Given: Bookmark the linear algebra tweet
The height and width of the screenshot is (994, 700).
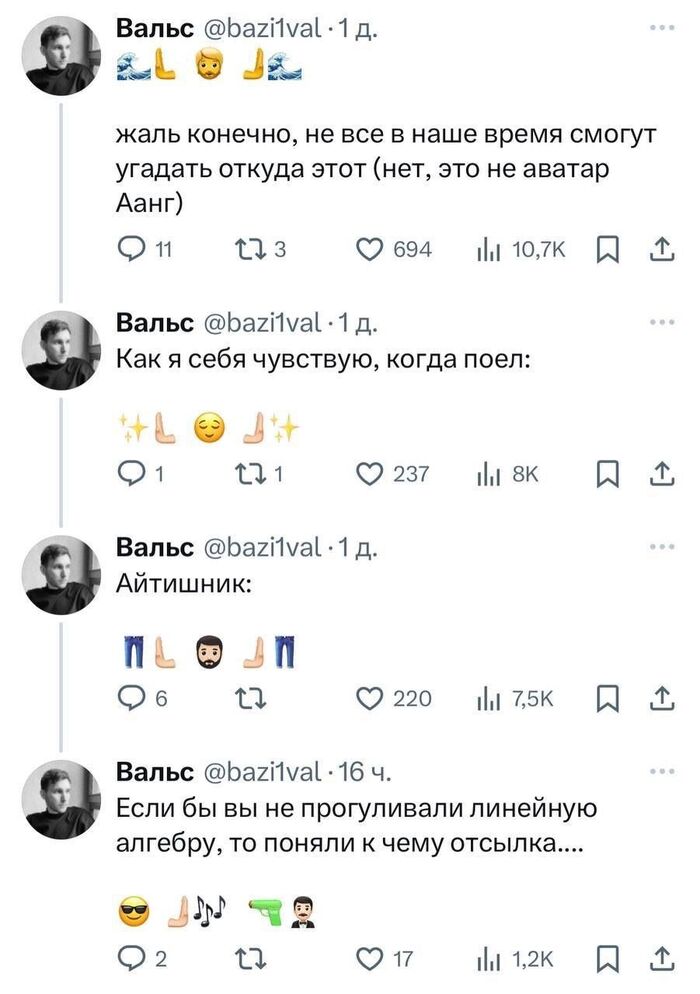Looking at the screenshot, I should coord(607,961).
